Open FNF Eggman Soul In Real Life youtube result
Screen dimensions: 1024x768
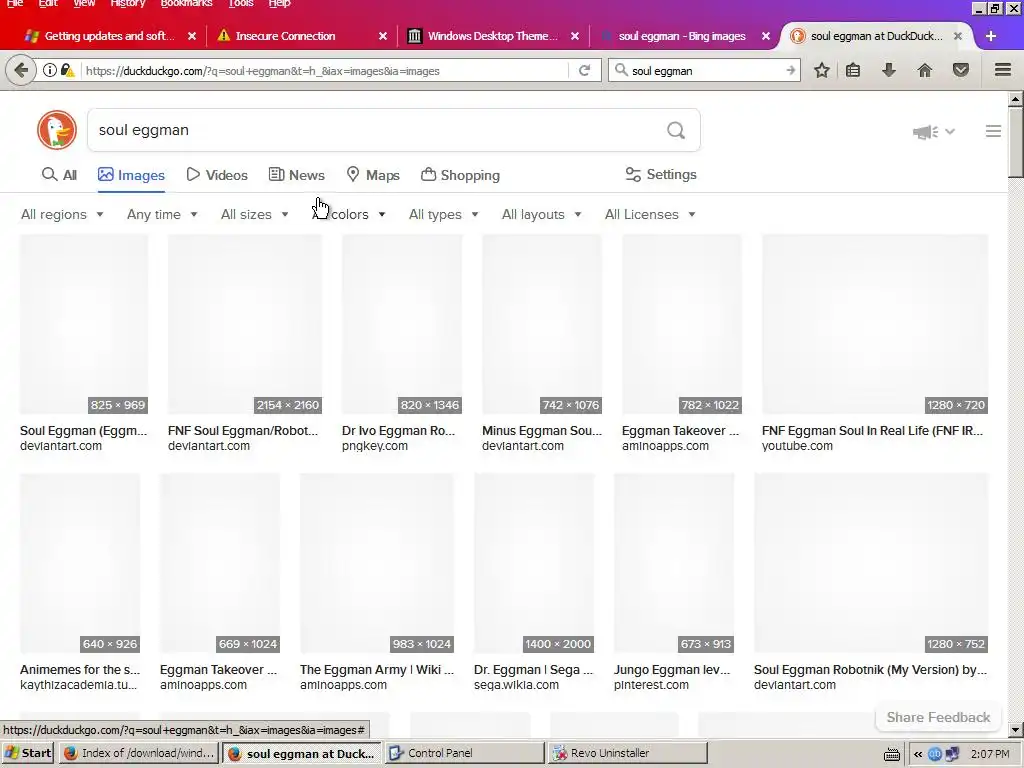tap(872, 430)
